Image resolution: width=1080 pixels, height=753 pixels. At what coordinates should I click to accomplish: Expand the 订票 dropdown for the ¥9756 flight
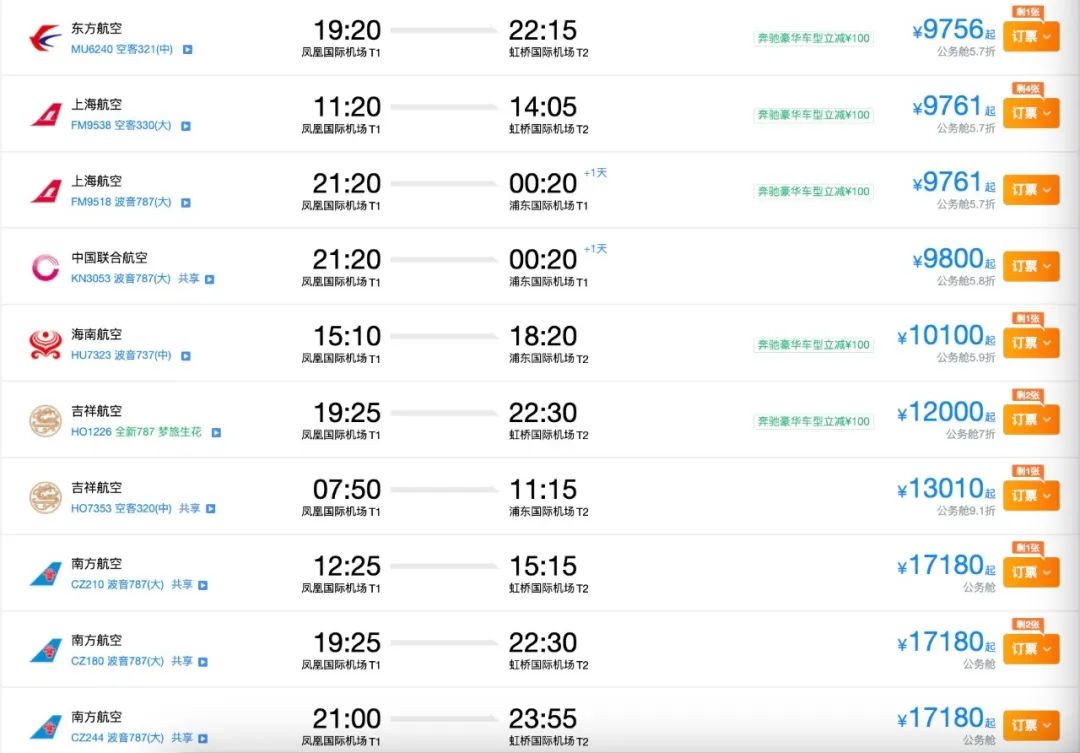(x=1031, y=37)
